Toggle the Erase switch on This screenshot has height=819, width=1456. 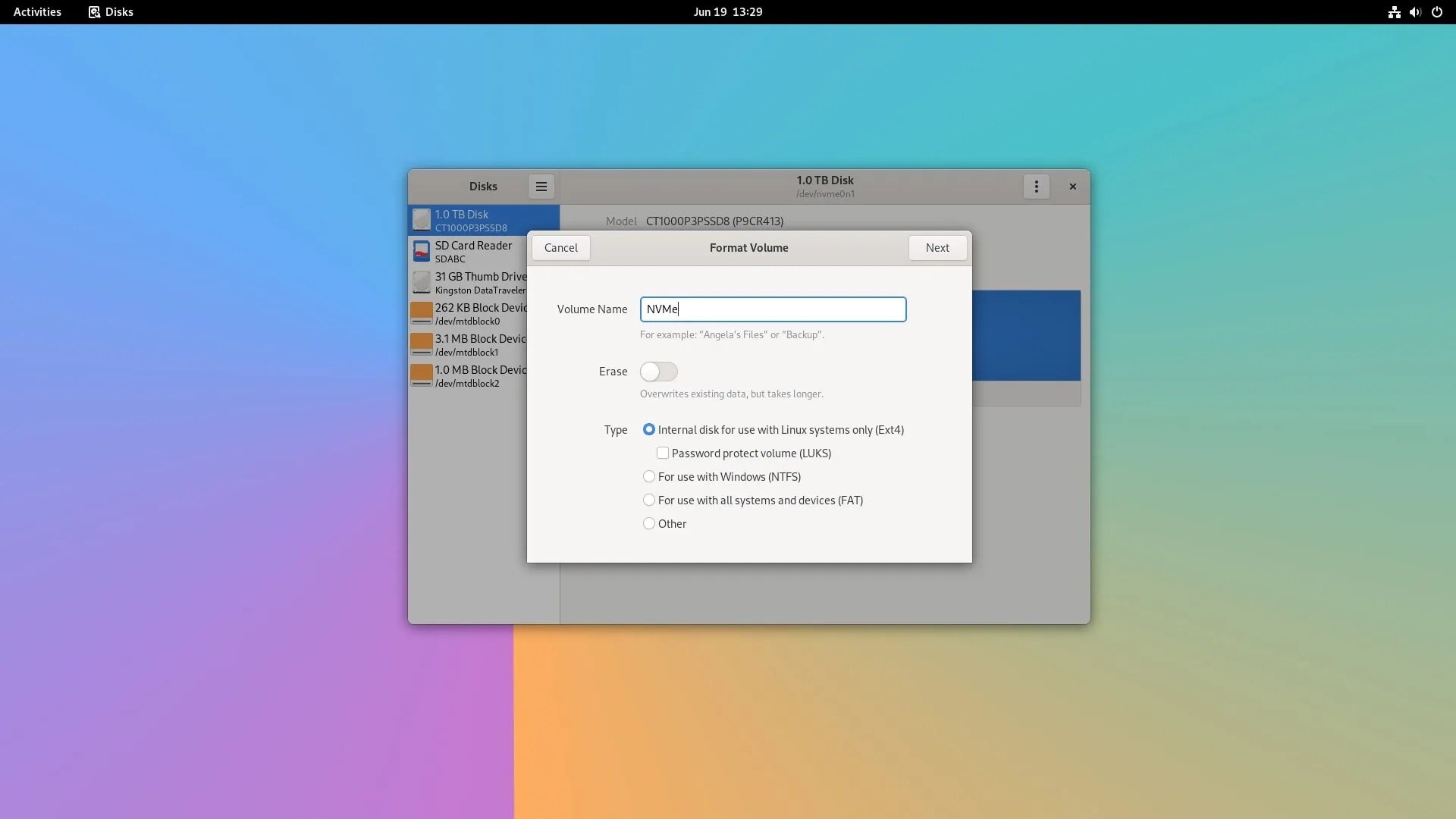(x=658, y=372)
